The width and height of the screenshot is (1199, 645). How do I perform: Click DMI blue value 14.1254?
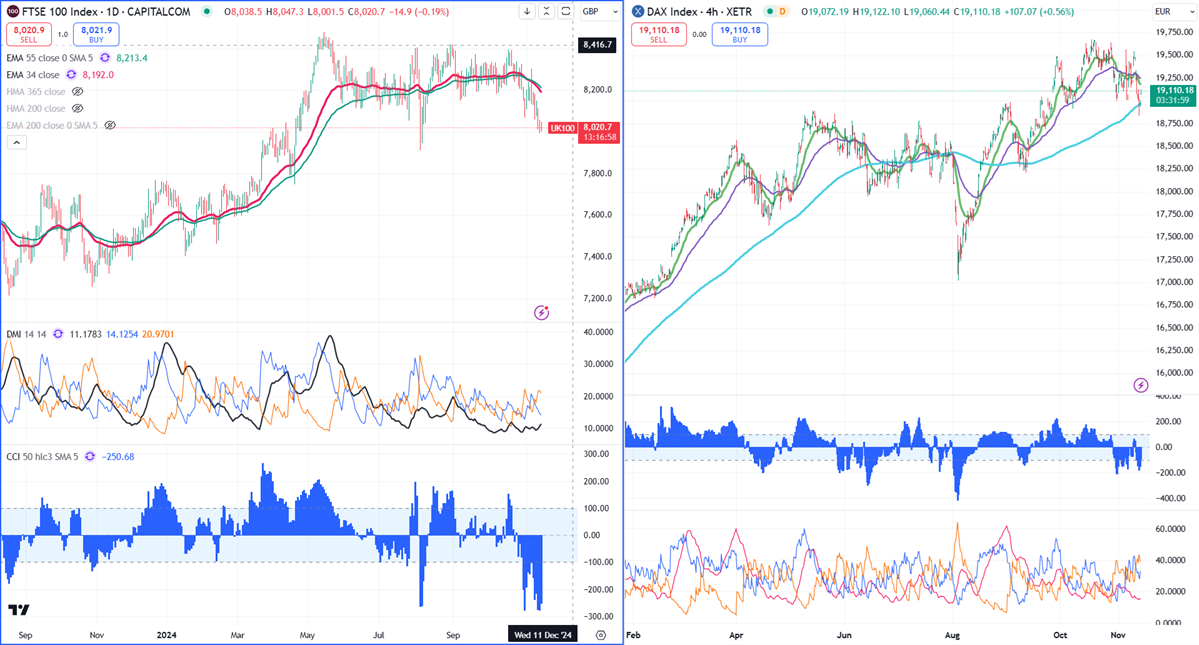pos(122,335)
